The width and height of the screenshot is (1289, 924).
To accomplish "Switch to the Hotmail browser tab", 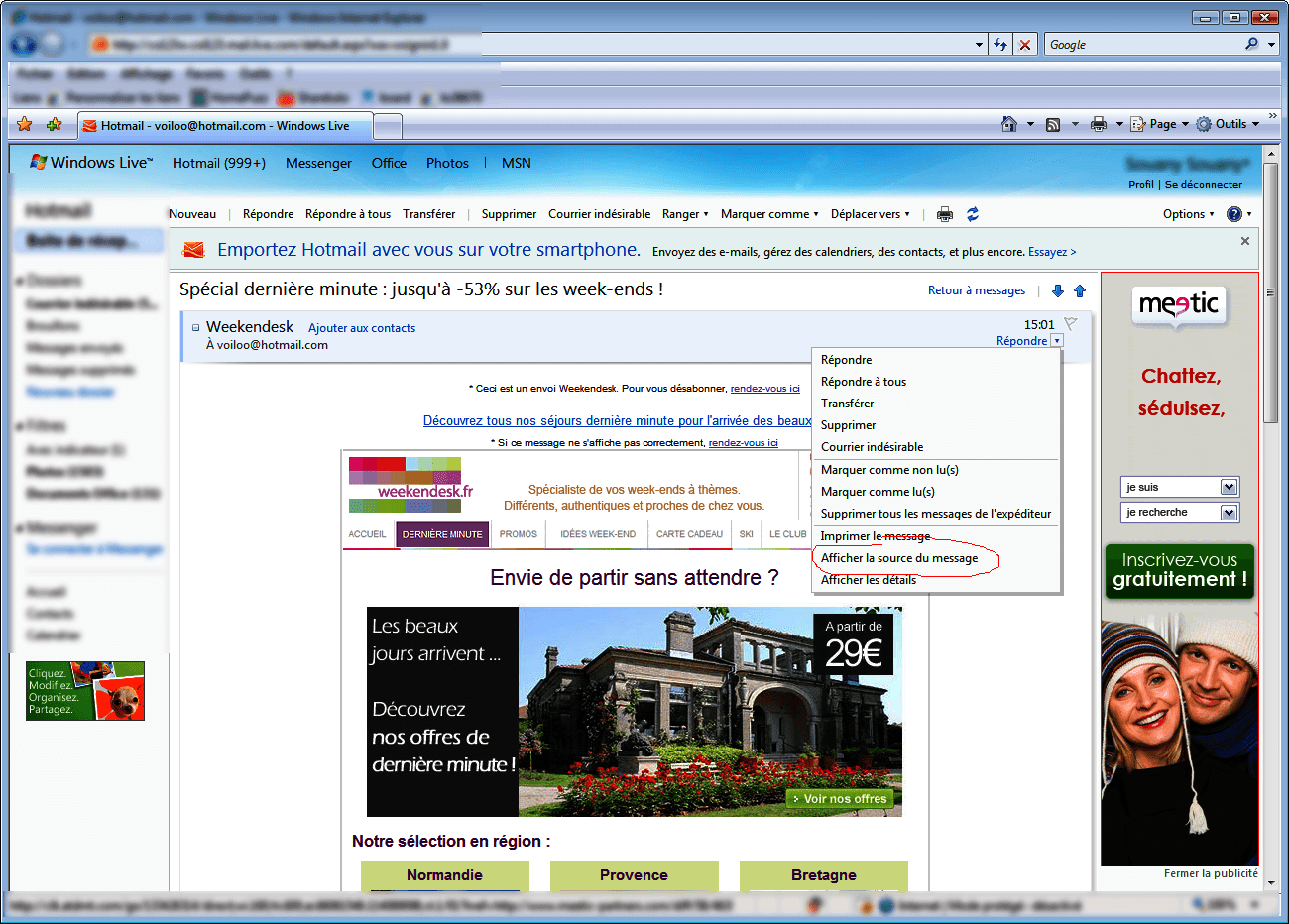I will [x=224, y=126].
